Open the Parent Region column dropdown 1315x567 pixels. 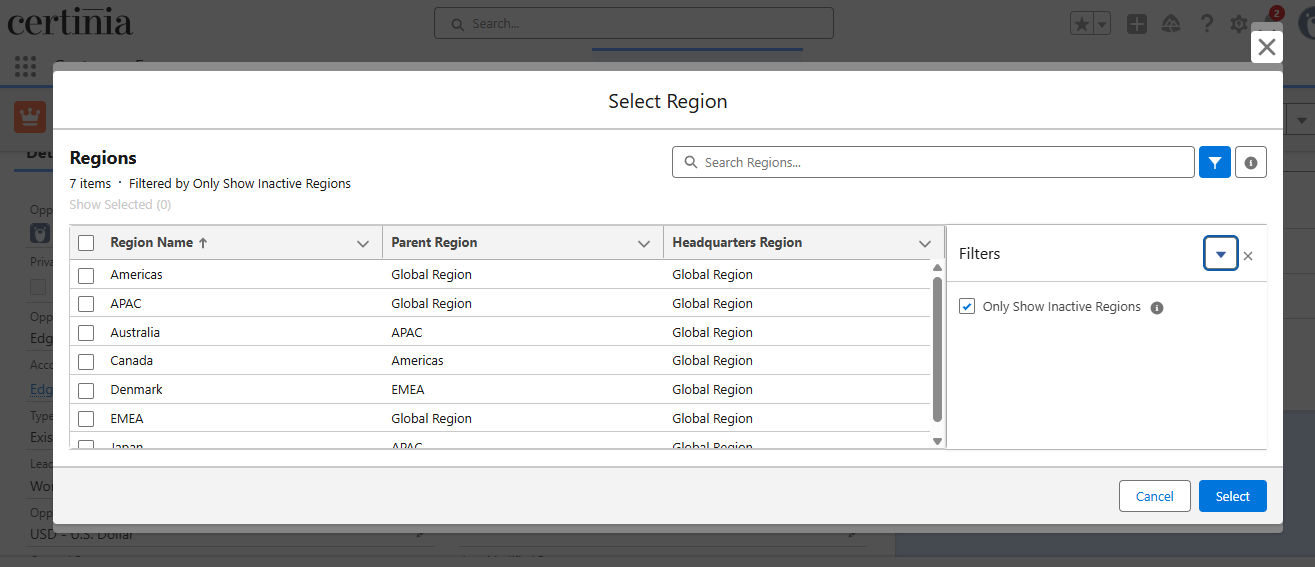[644, 243]
